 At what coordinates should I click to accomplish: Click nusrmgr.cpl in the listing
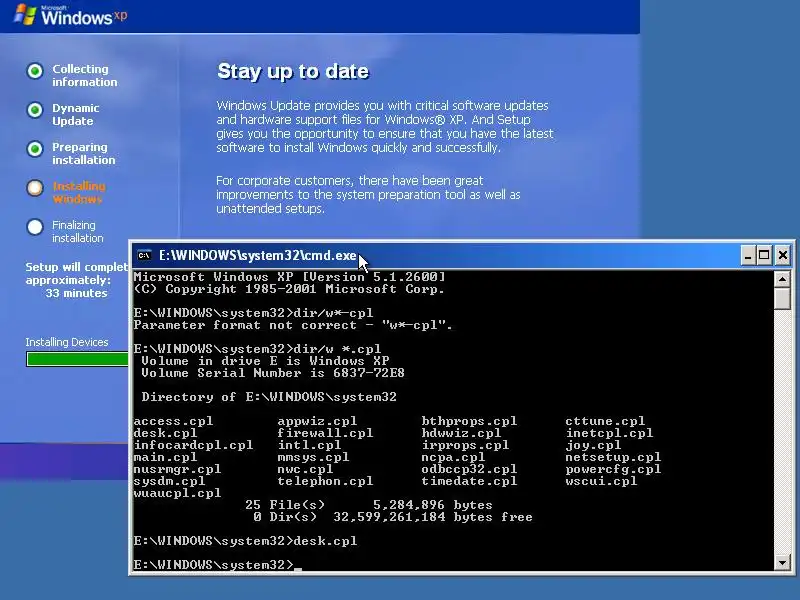[x=178, y=469]
